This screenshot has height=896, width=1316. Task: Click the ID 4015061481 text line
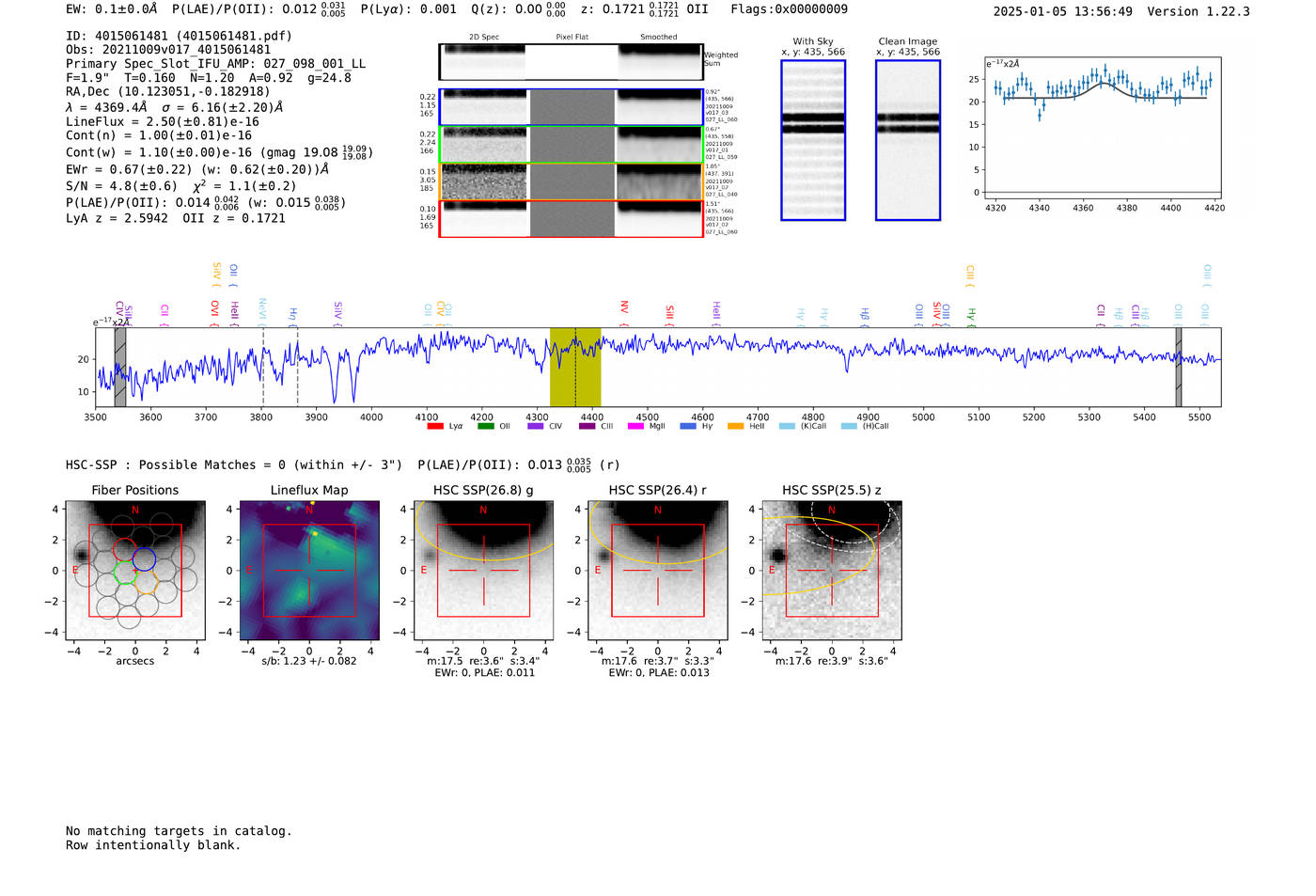[179, 36]
